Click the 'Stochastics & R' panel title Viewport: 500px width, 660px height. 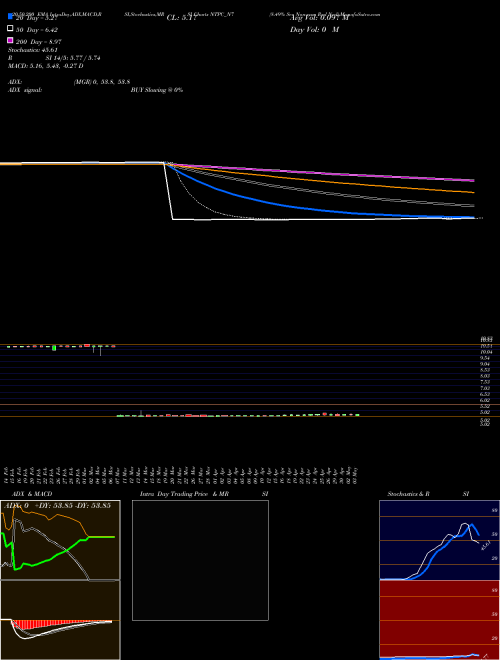point(408,494)
